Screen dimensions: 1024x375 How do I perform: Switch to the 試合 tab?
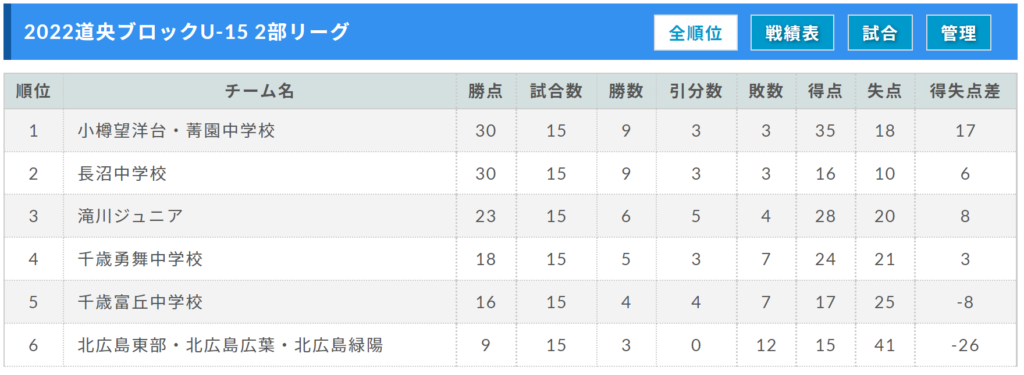pyautogui.click(x=880, y=33)
